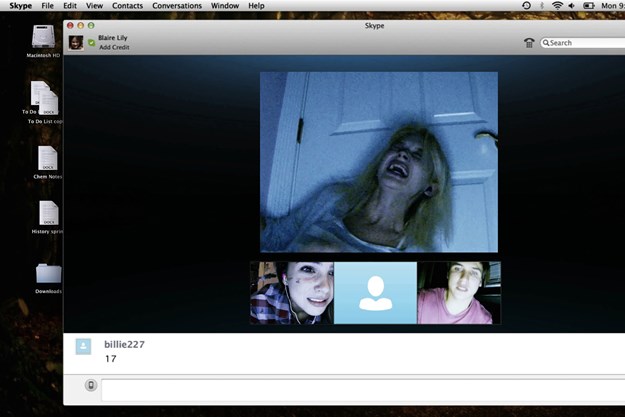The width and height of the screenshot is (625, 417).
Task: Click the mobile SMS icon beside message box
Action: click(91, 385)
